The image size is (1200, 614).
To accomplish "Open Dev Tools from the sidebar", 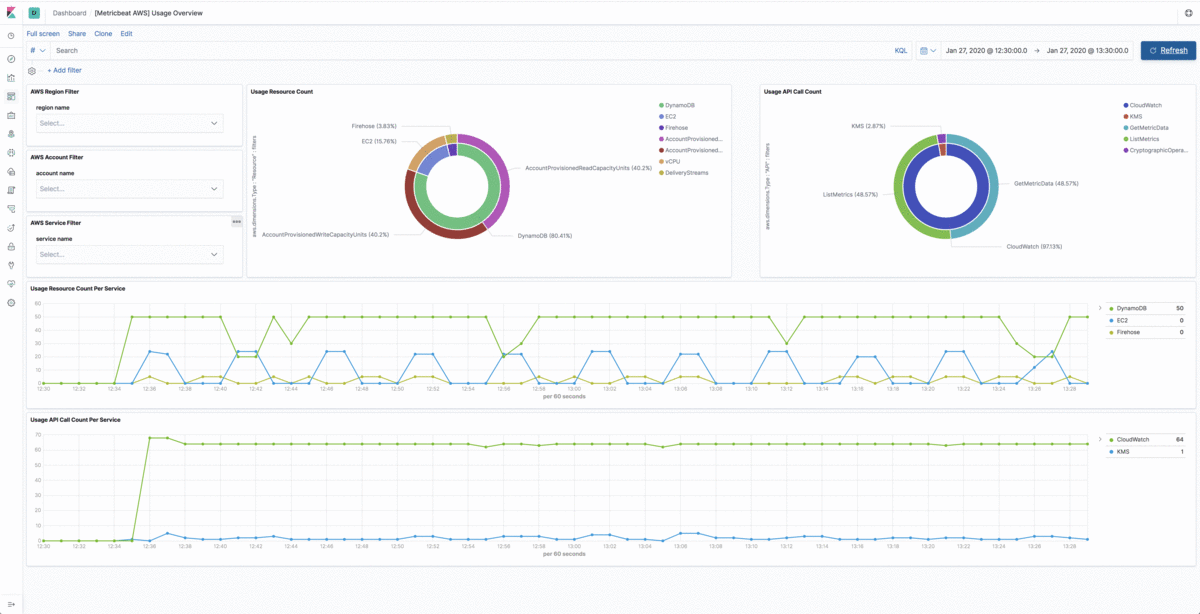I will (11, 264).
